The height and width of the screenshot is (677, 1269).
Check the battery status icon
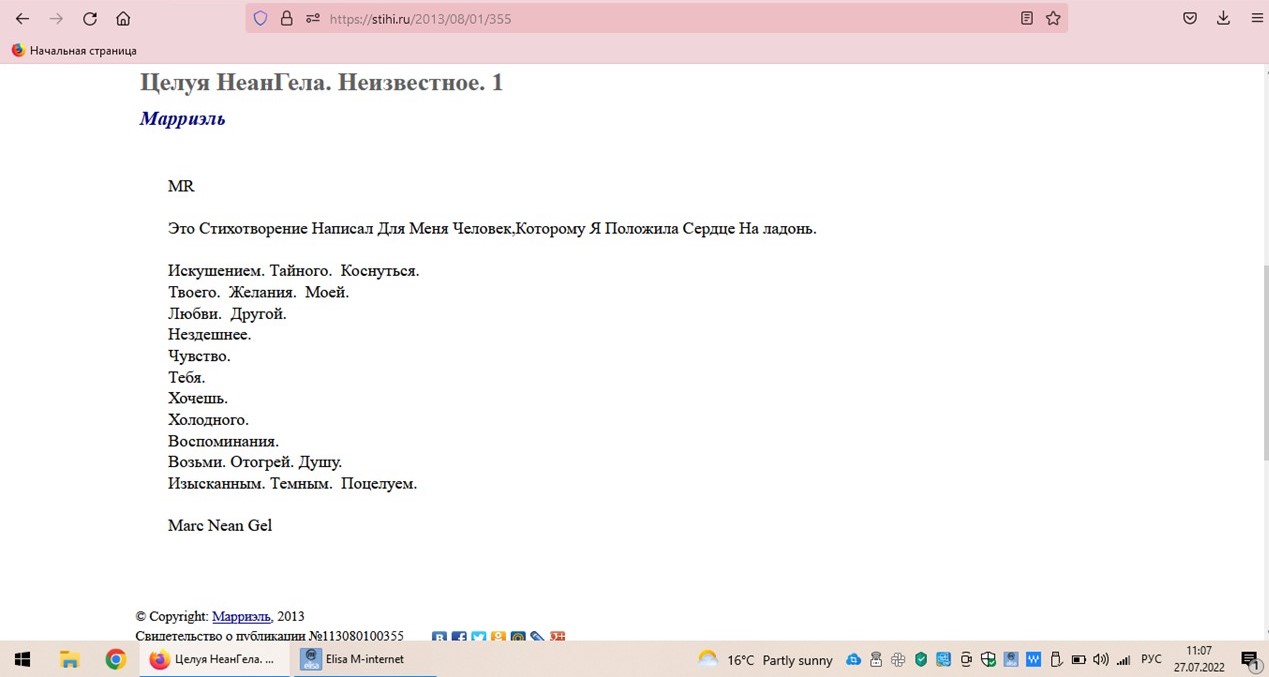[1079, 659]
